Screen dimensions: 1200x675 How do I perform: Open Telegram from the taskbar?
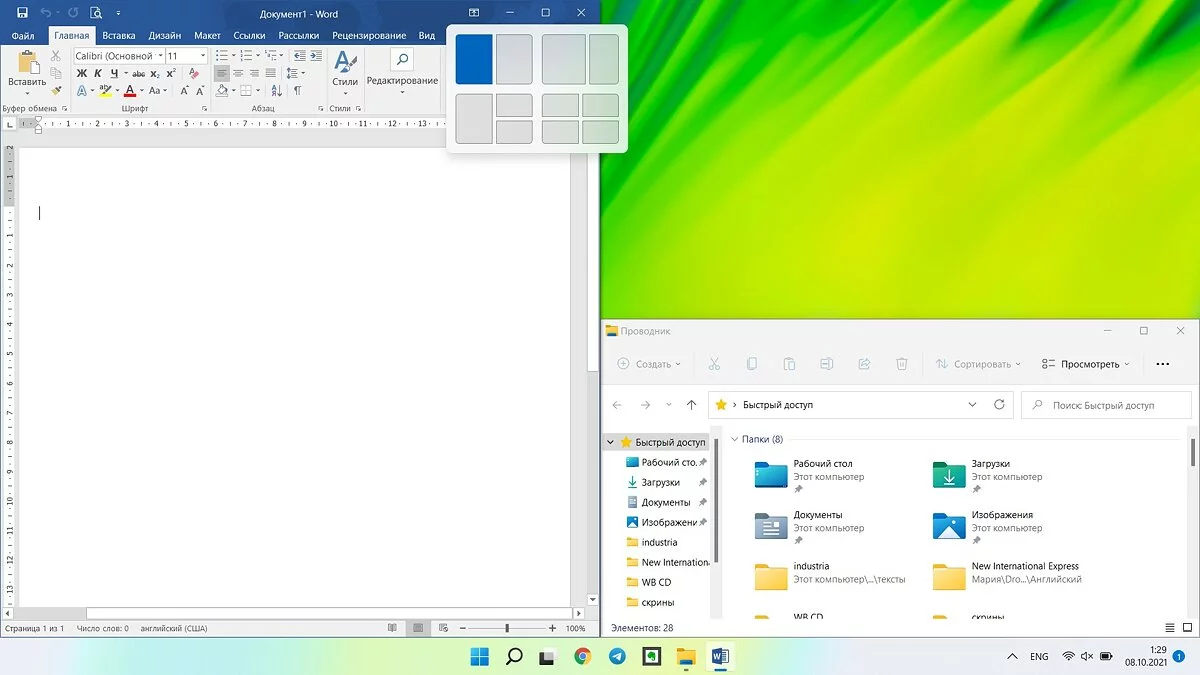click(617, 657)
